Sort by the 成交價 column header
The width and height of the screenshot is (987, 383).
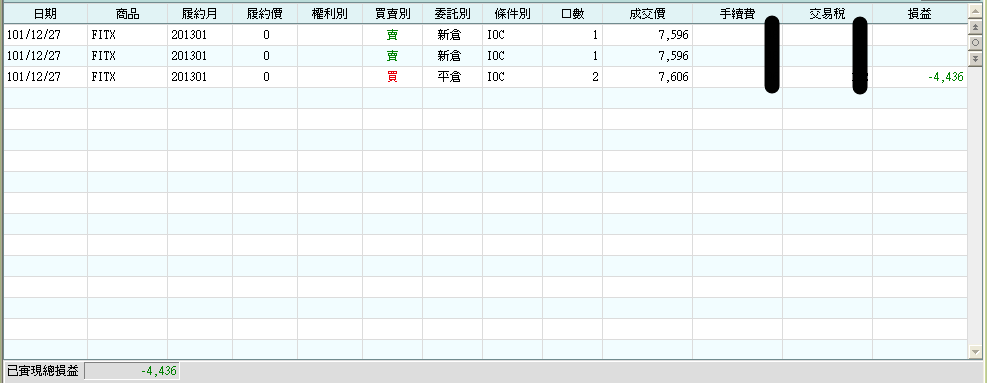click(x=647, y=14)
